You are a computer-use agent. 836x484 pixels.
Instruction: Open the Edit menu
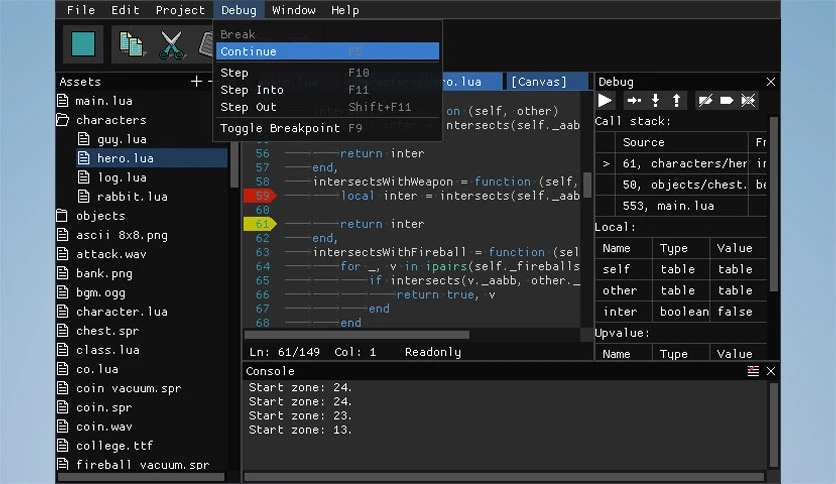[x=125, y=10]
